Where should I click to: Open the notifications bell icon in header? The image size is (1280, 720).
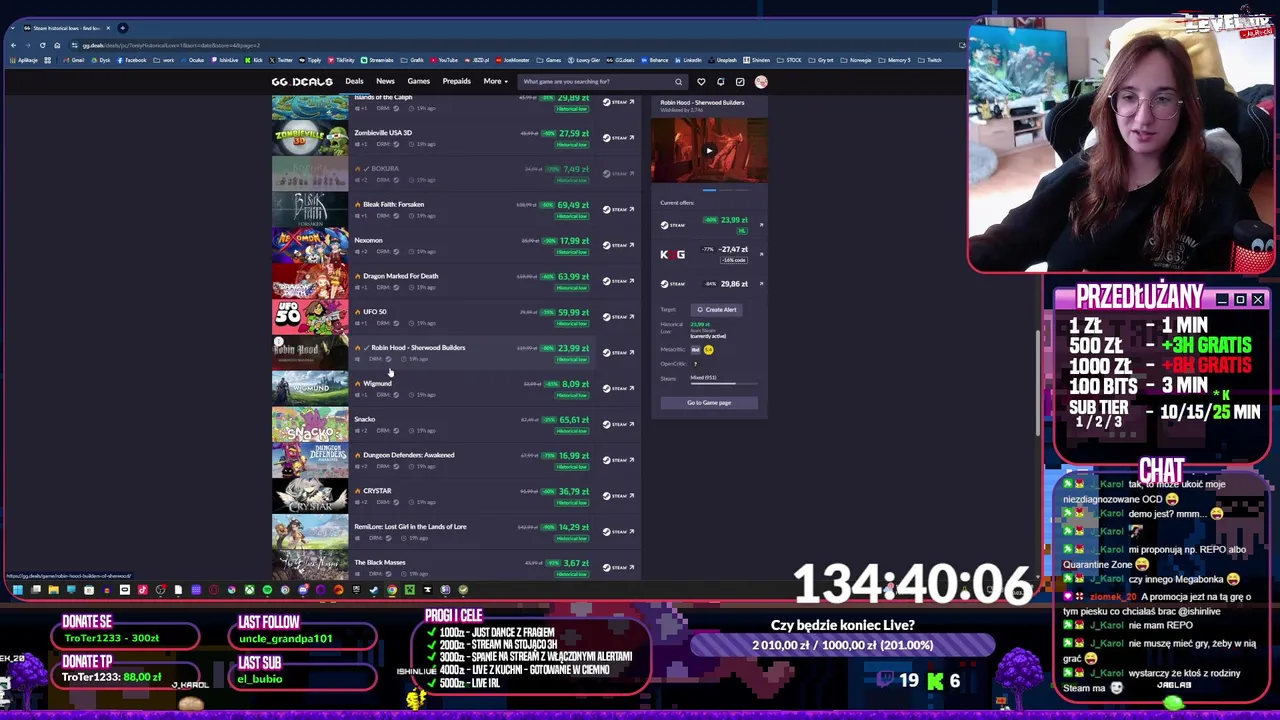[720, 82]
